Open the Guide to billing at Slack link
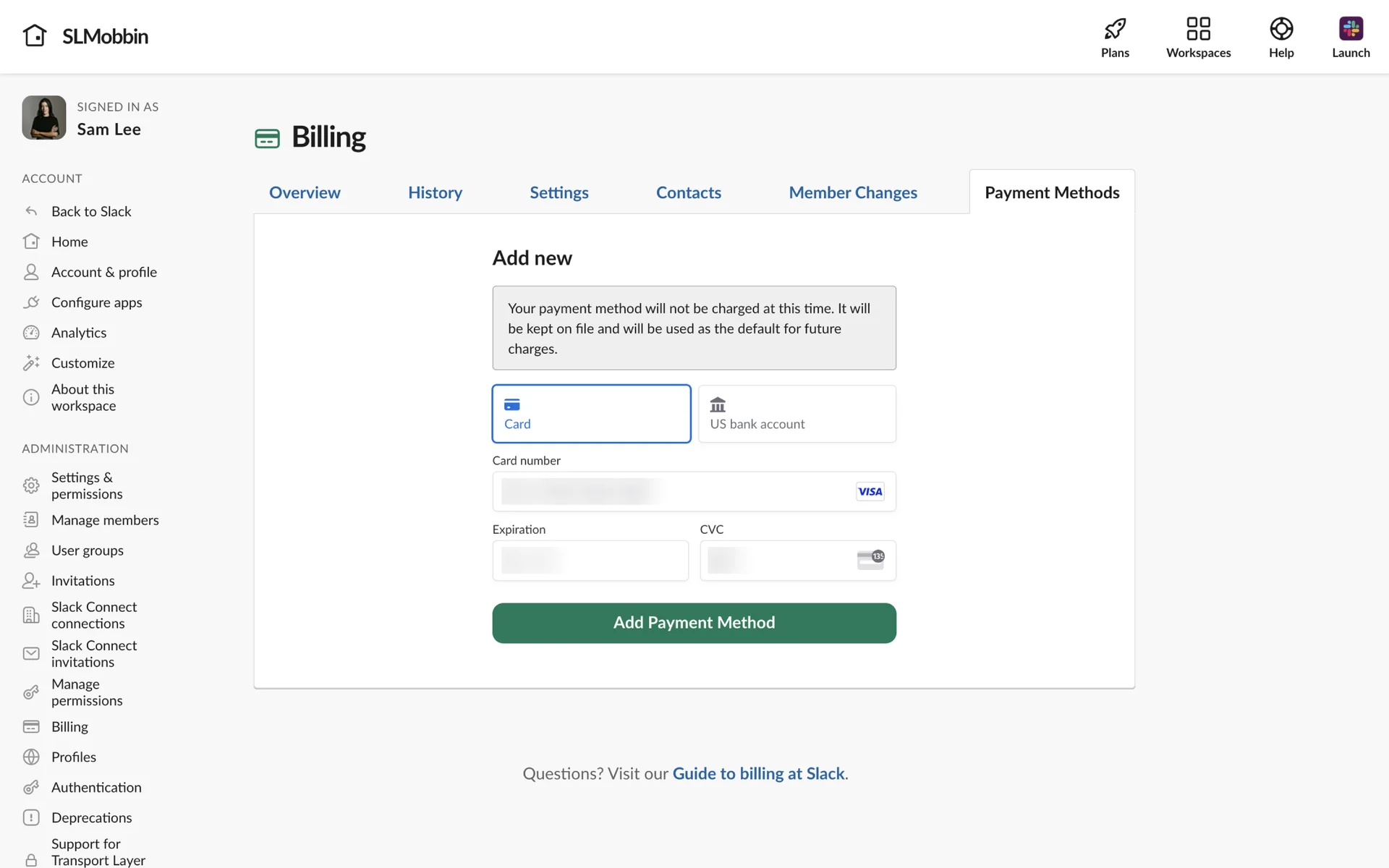The height and width of the screenshot is (868, 1389). 758,773
